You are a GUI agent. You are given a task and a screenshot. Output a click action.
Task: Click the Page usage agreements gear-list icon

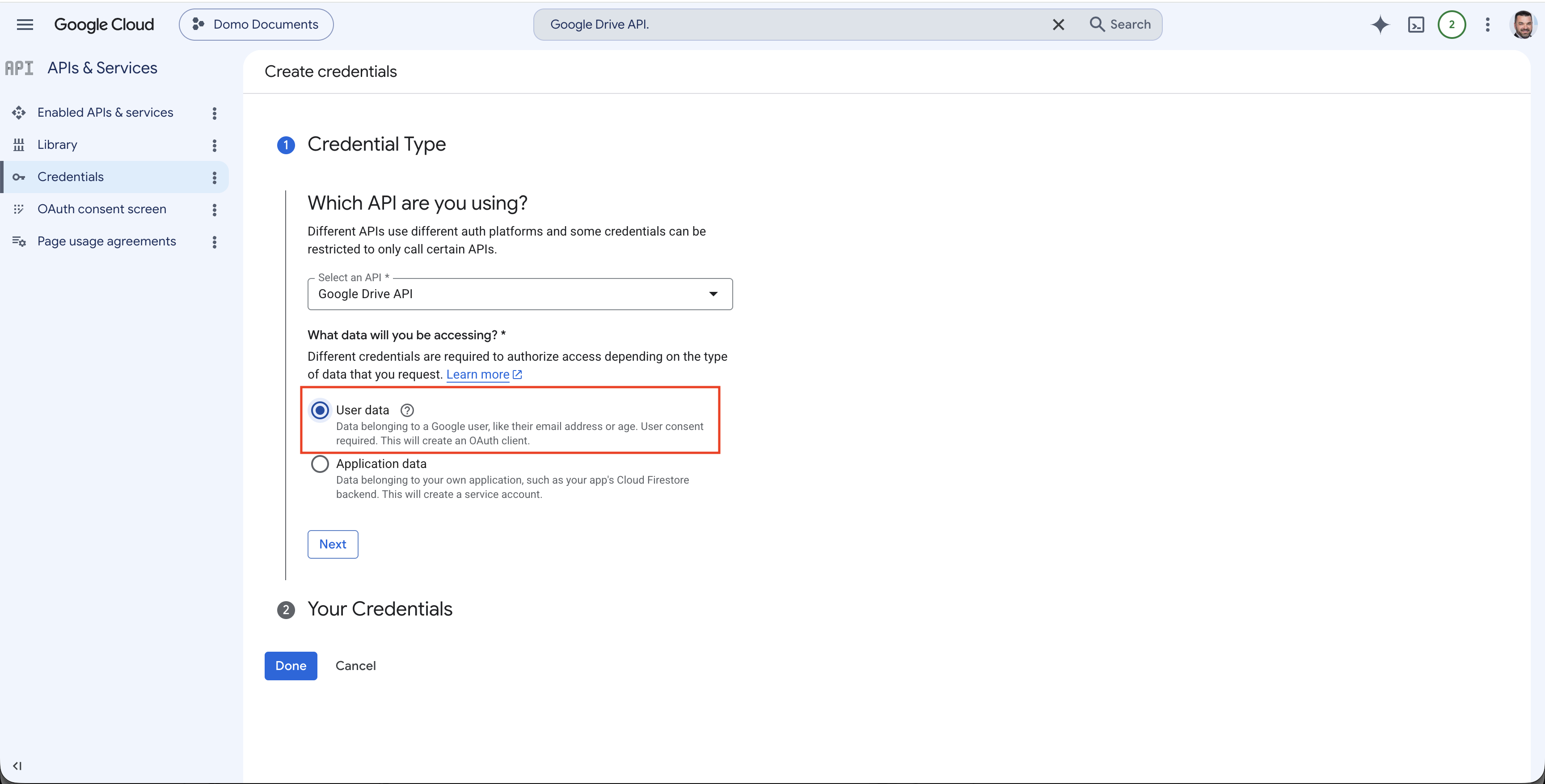[x=19, y=241]
